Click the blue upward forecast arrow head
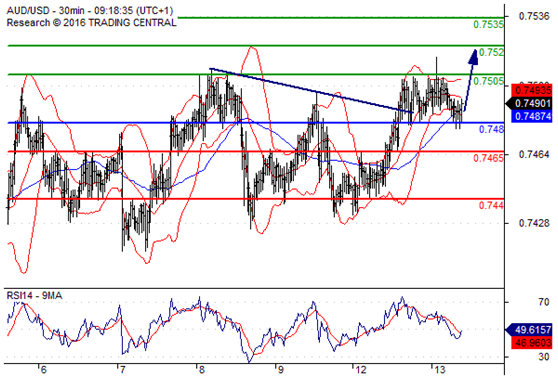This screenshot has width=558, height=379. [x=473, y=57]
